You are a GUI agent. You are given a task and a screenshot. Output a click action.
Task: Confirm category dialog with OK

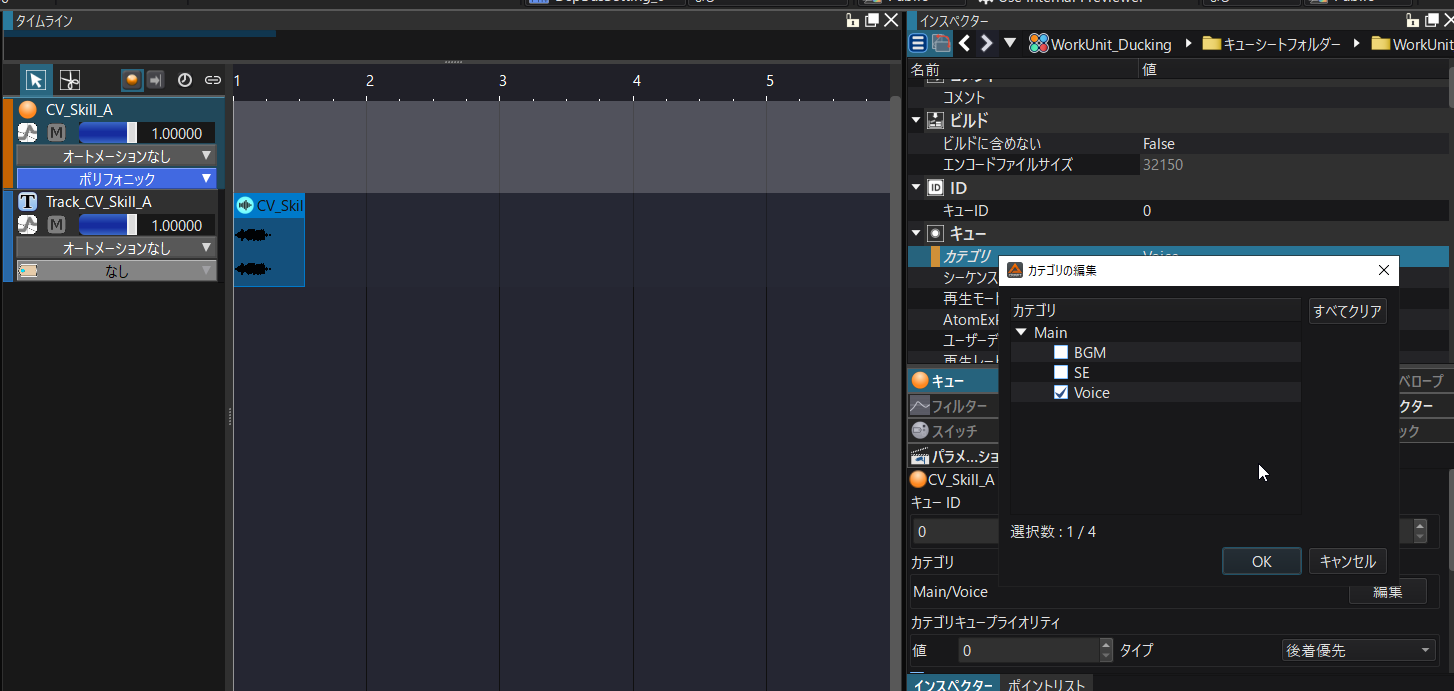tap(1261, 561)
